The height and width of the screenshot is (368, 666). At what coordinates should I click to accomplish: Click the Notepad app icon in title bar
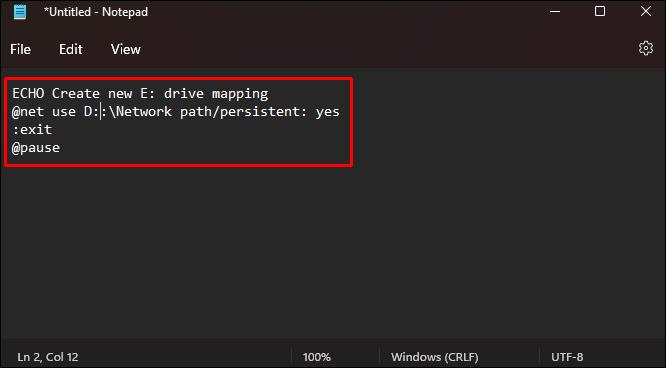(20, 11)
